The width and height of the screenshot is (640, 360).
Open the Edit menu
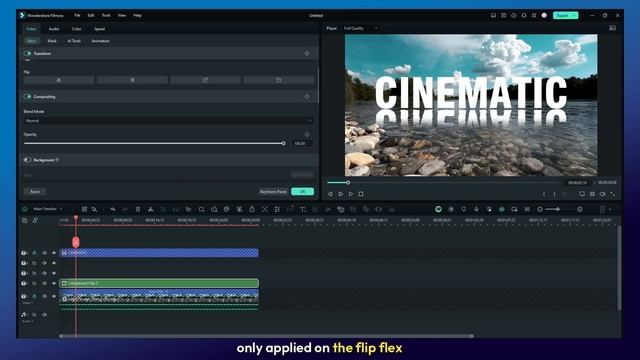pyautogui.click(x=91, y=16)
